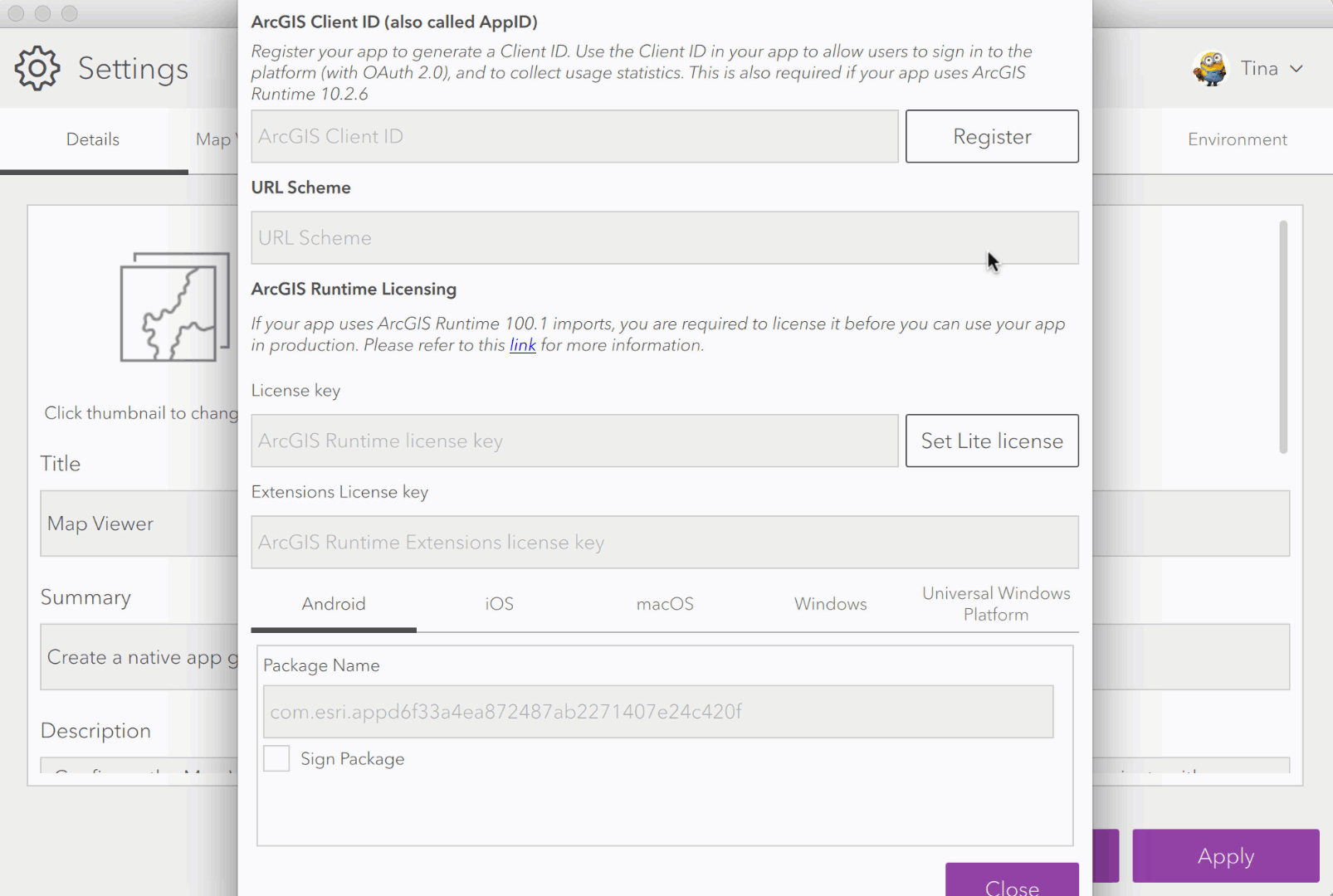This screenshot has width=1333, height=896.
Task: Click the 'ArcGIS Client ID (also called AppID)' heading
Action: click(394, 22)
